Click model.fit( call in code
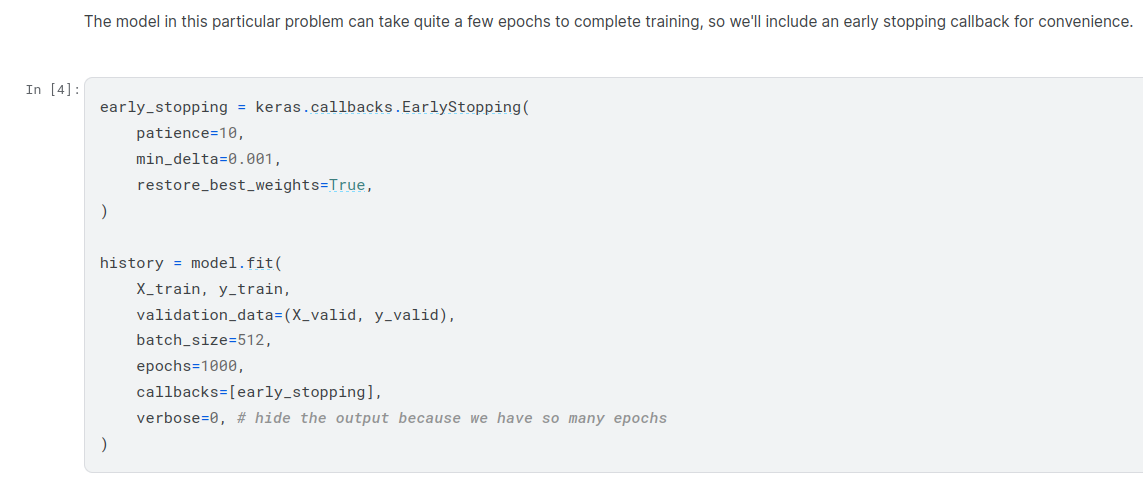Viewport: 1143px width, 477px height. [x=236, y=263]
